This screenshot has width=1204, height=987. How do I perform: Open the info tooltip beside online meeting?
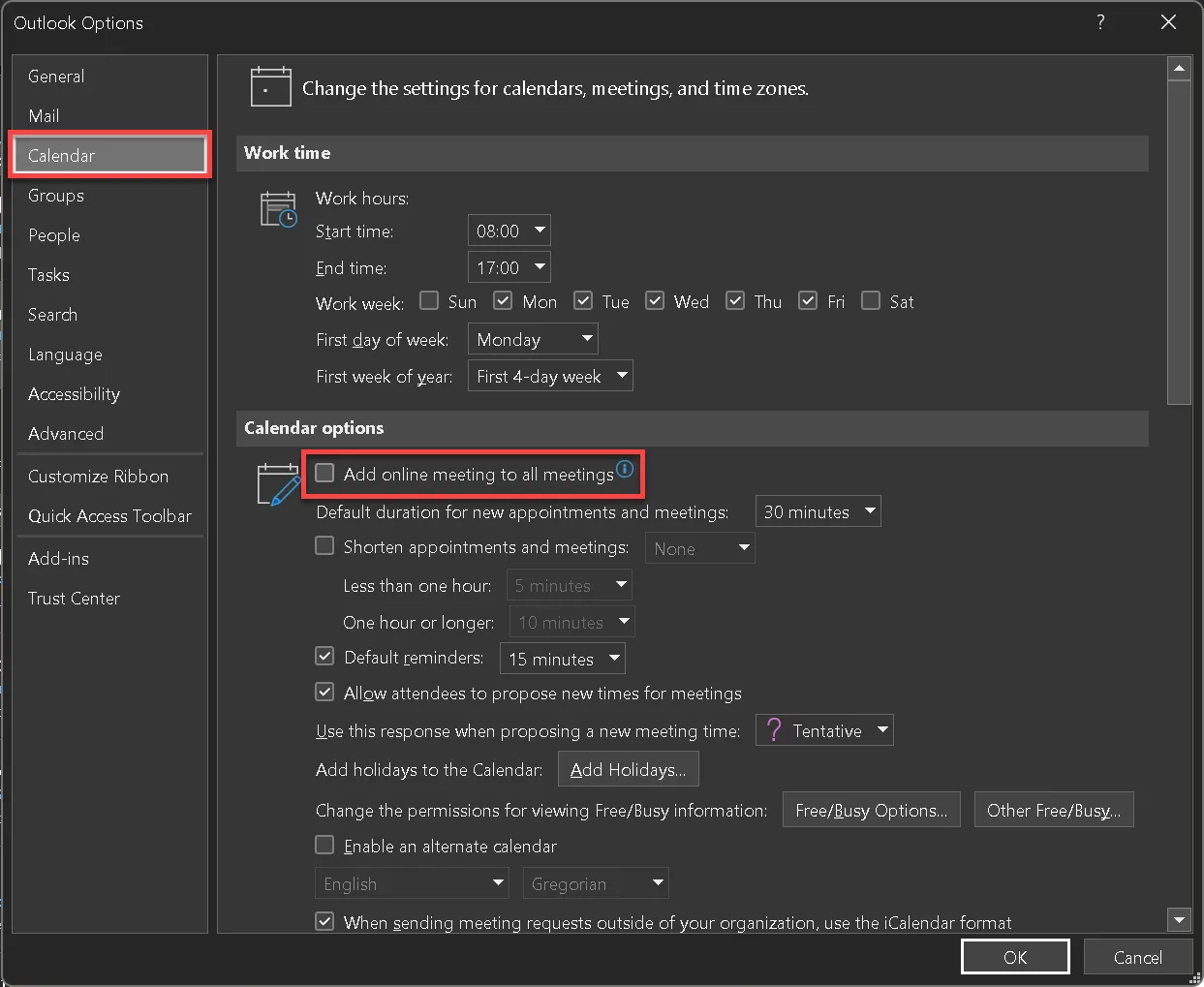[x=625, y=469]
